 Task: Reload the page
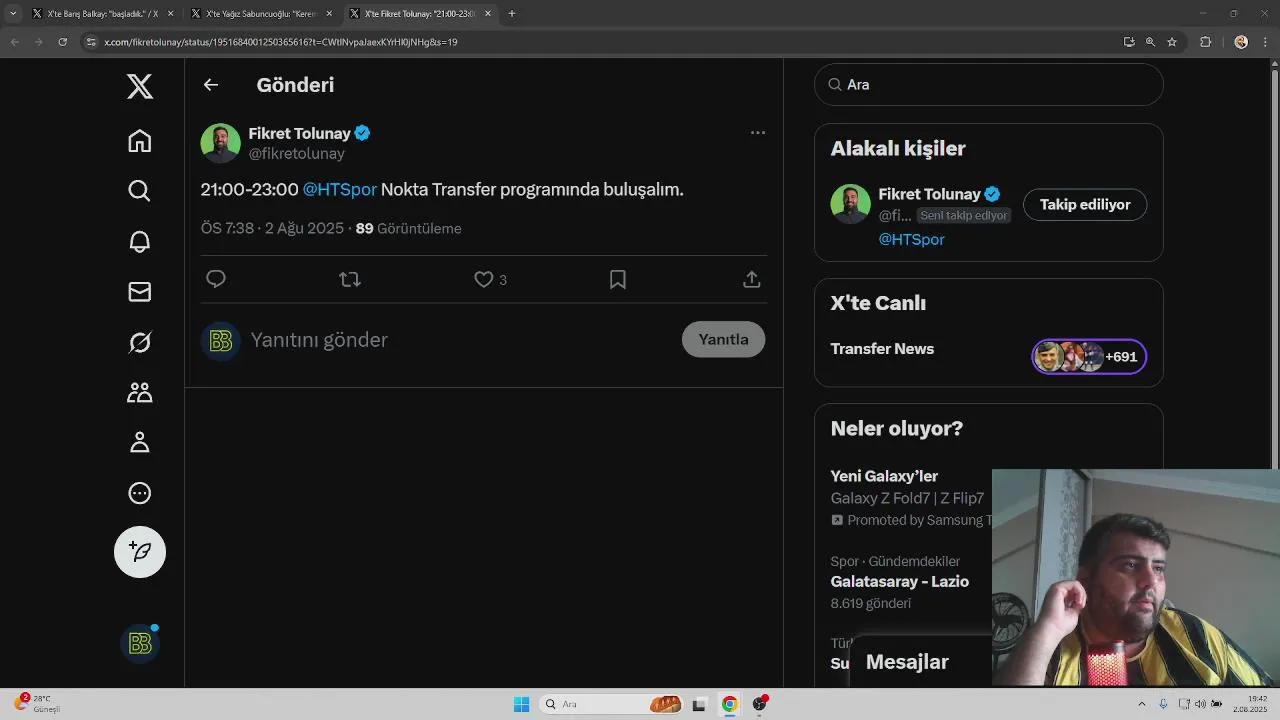pos(63,42)
